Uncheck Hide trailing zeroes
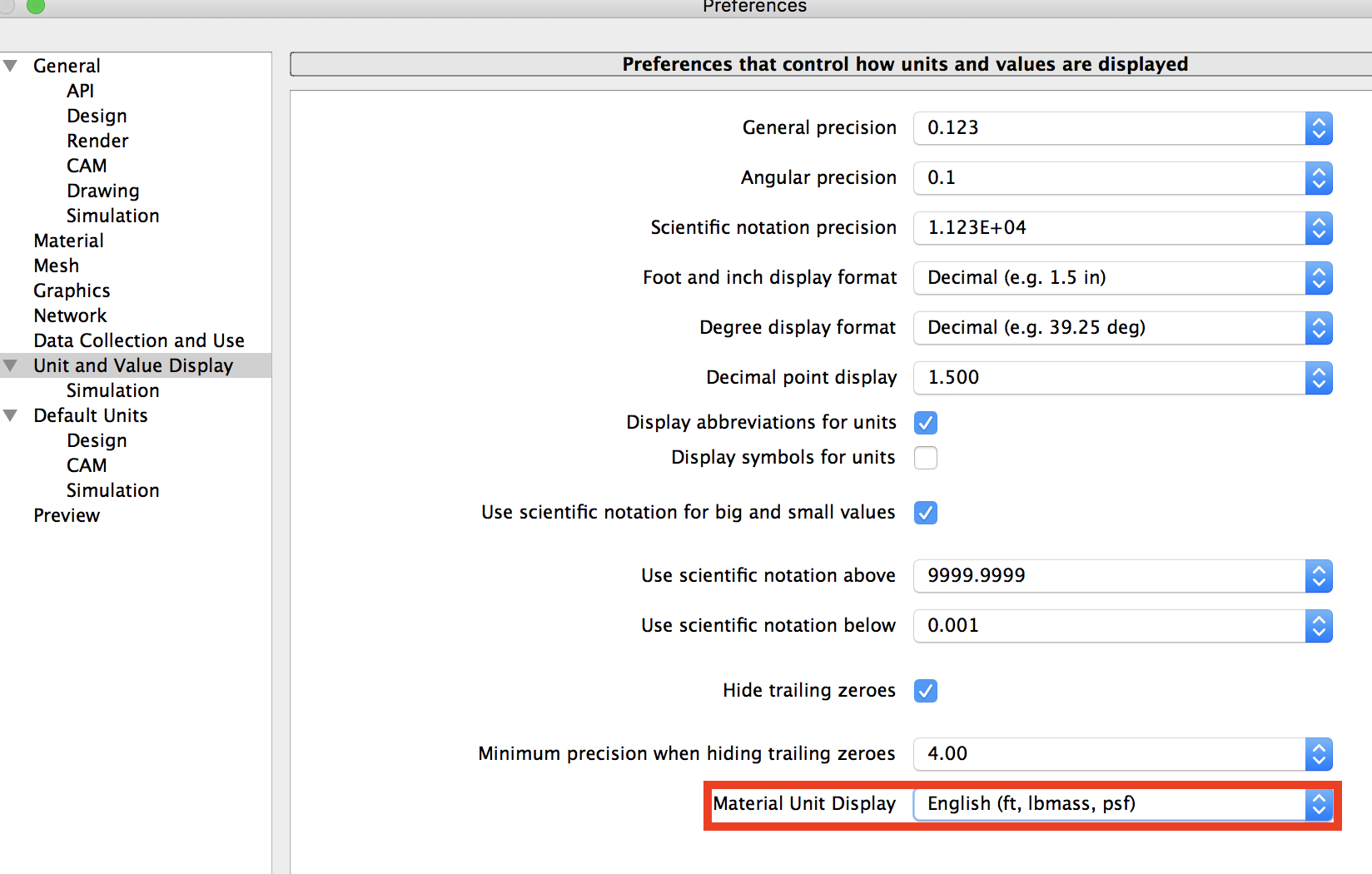Viewport: 1372px width, 874px height. point(925,691)
